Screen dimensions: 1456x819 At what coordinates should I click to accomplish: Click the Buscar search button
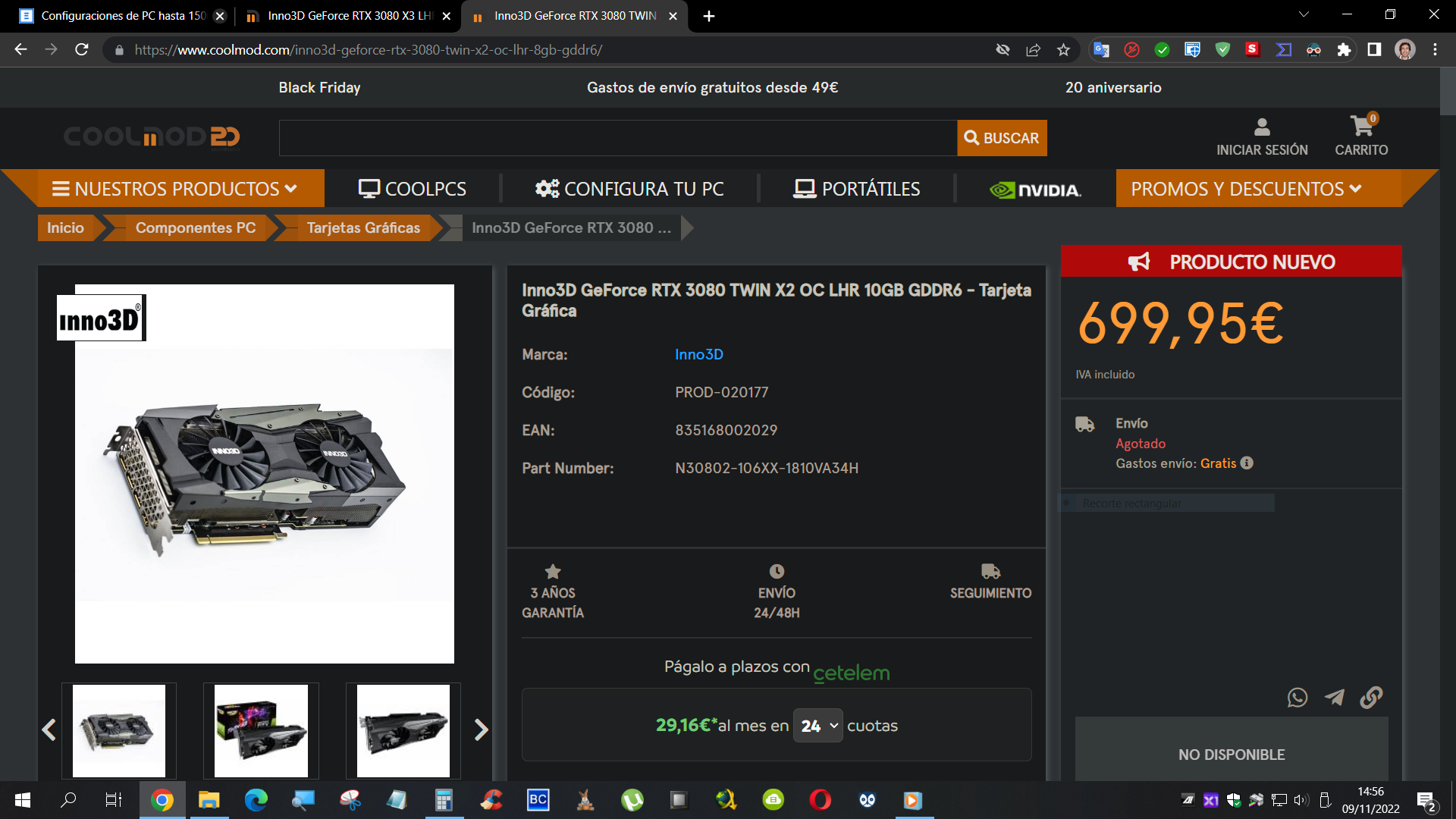point(1002,138)
